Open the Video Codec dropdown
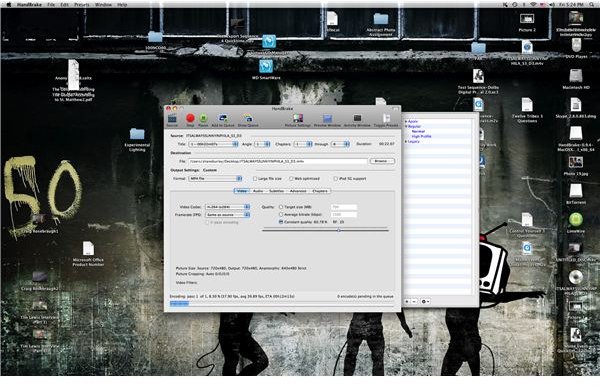The image size is (600, 386). coord(228,207)
